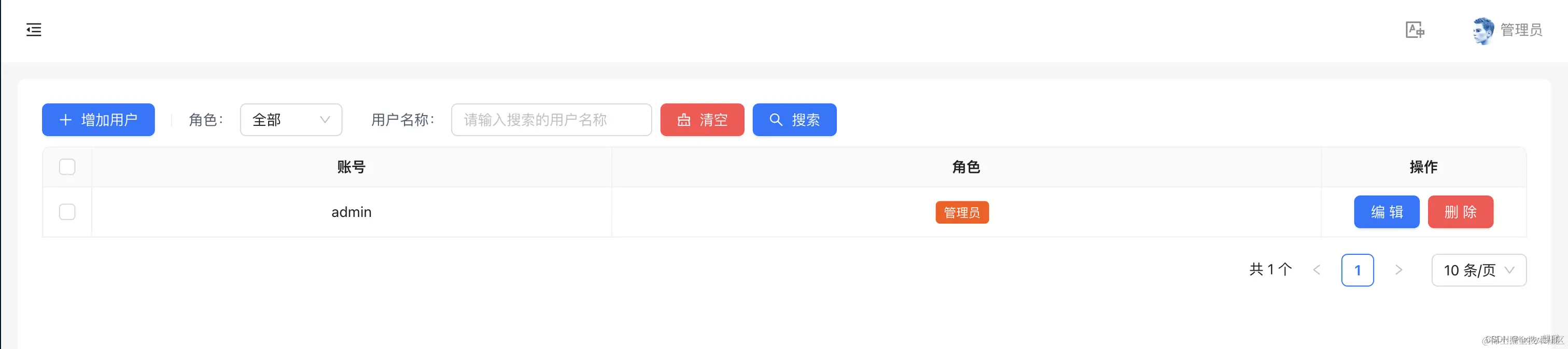
Task: Click the trash icon inside 清空 button
Action: (684, 120)
